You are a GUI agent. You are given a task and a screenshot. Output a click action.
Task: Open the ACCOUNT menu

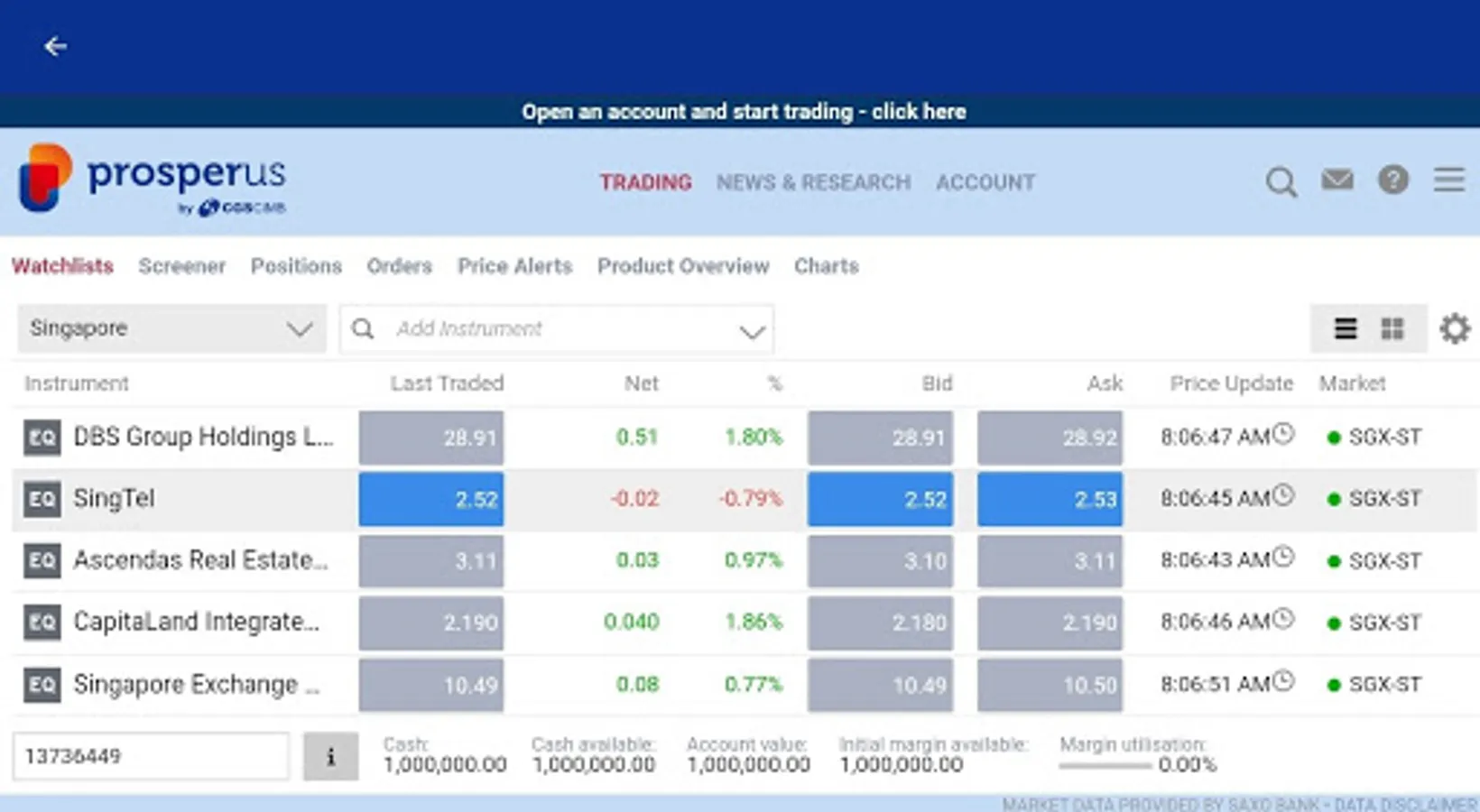coord(985,182)
